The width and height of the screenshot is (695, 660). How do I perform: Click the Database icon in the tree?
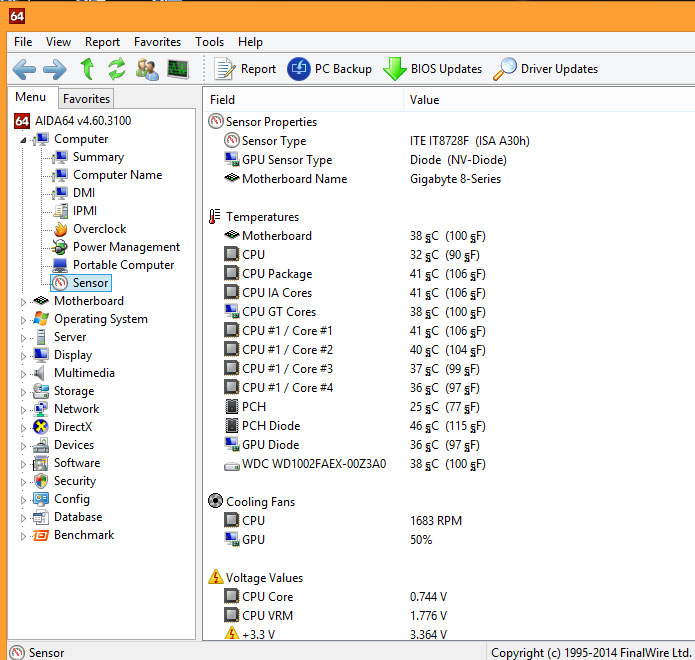41,517
